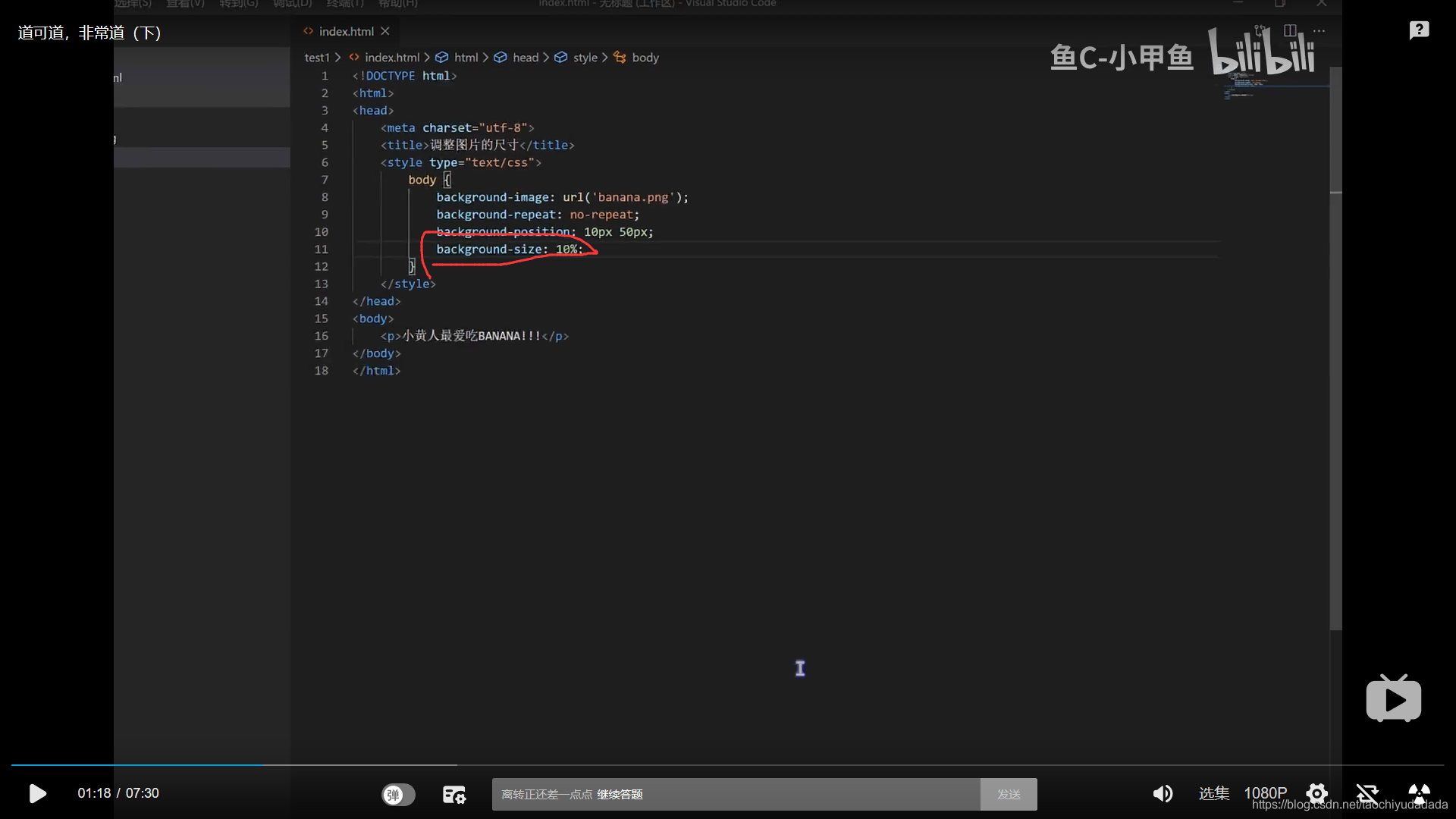The height and width of the screenshot is (819, 1456).
Task: Open danmaku display settings icon
Action: 453,794
